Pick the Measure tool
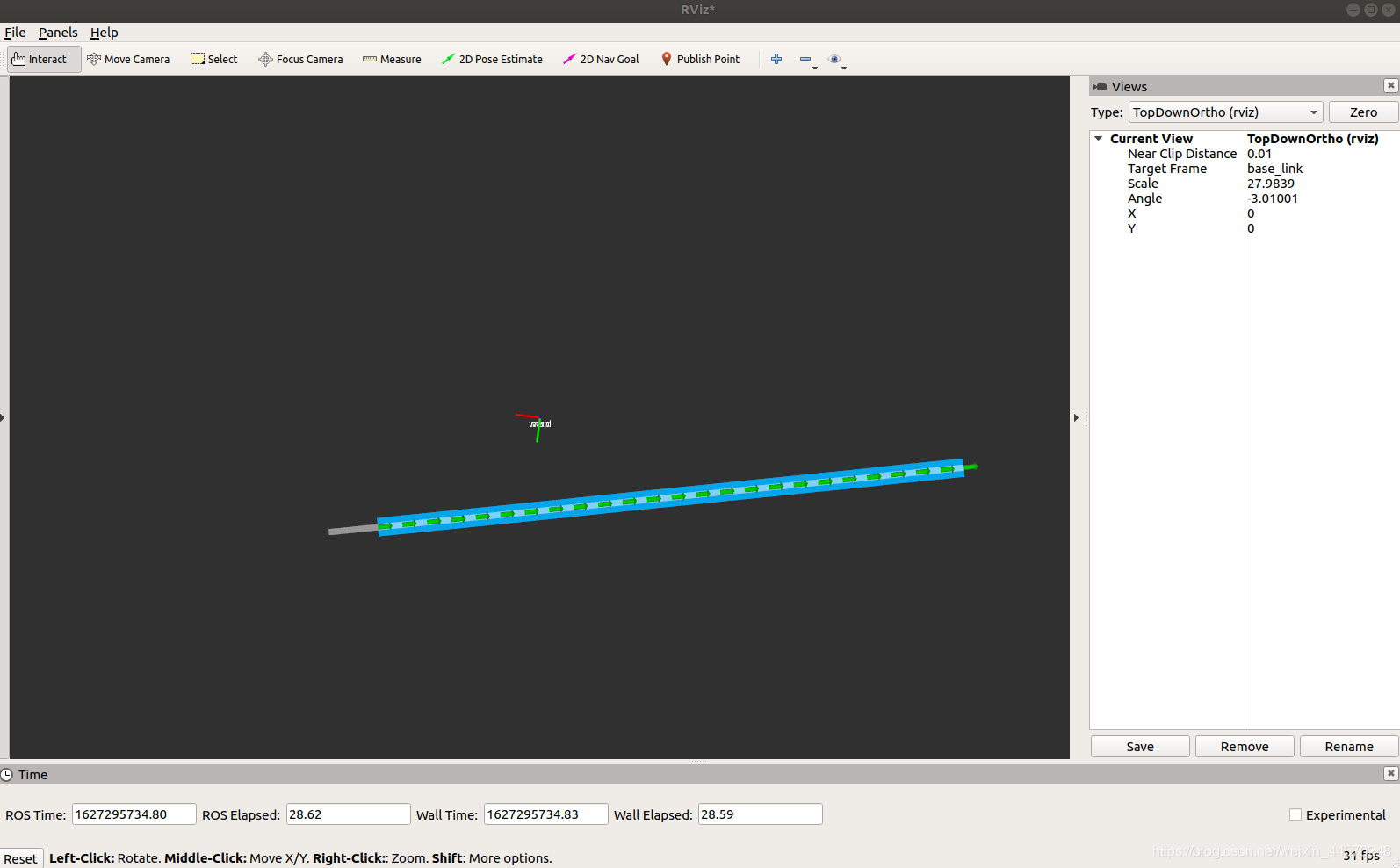Viewport: 1400px width, 868px height. 392,59
